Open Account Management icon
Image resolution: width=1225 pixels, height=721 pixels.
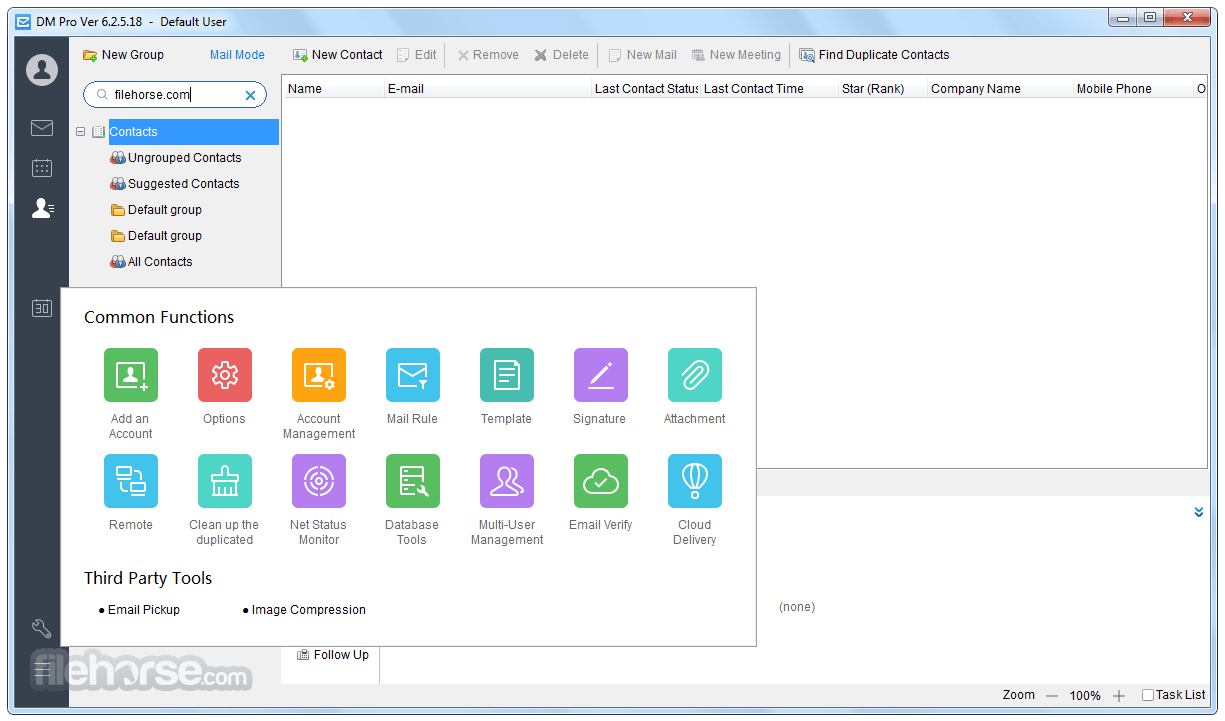(x=319, y=375)
